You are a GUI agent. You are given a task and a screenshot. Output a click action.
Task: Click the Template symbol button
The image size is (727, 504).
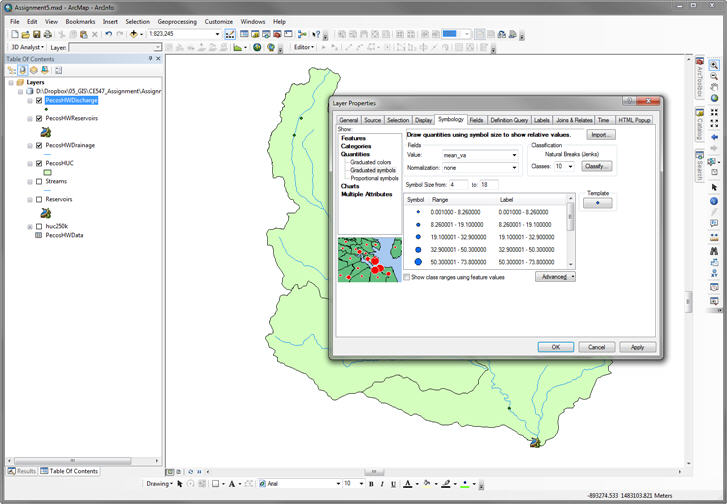[x=598, y=203]
